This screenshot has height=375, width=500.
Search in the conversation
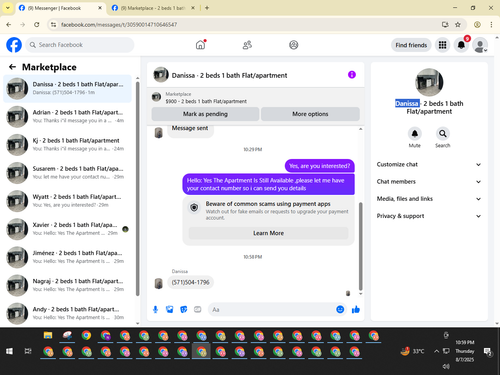click(x=442, y=134)
